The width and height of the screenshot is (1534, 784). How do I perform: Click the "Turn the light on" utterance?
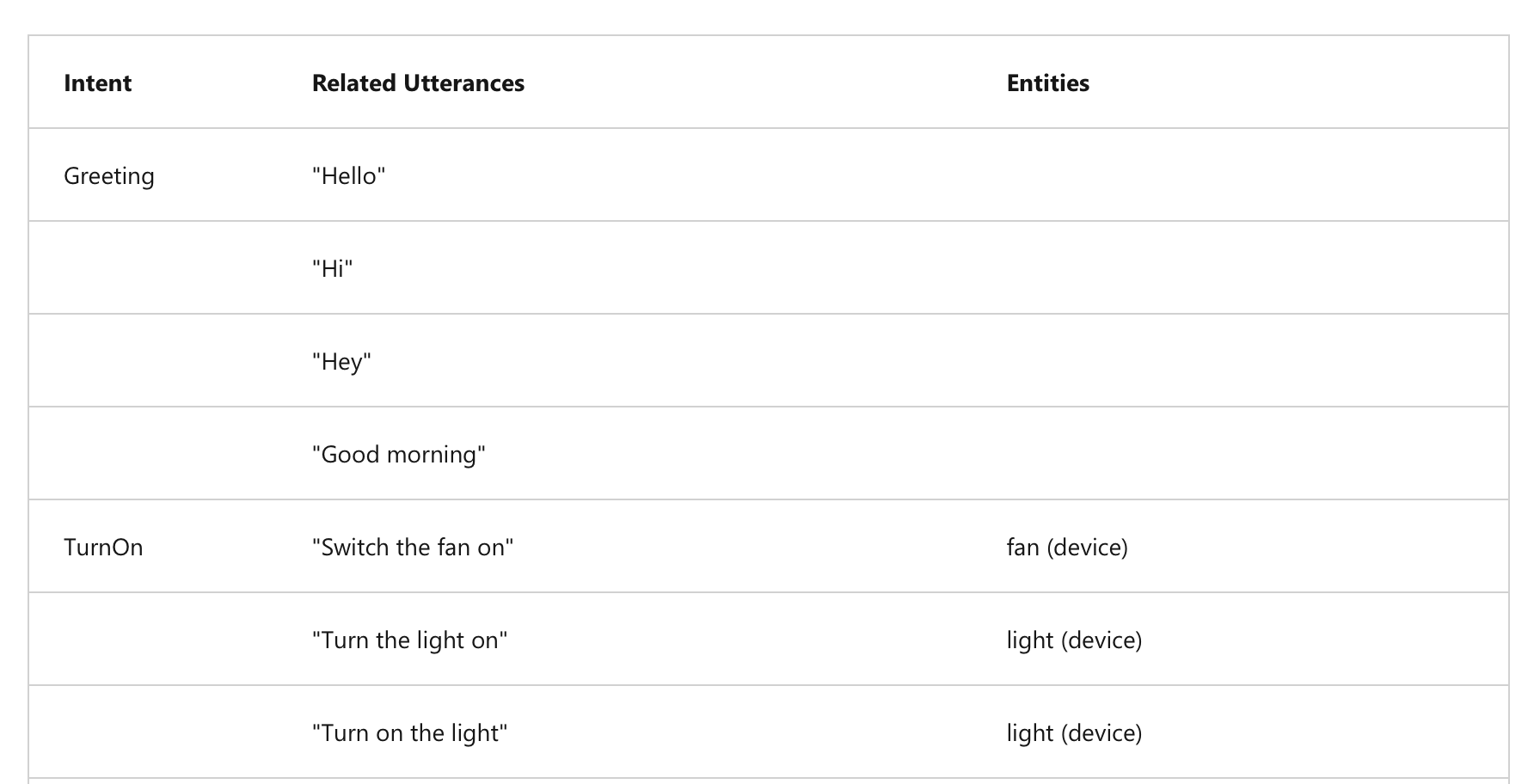(x=409, y=640)
